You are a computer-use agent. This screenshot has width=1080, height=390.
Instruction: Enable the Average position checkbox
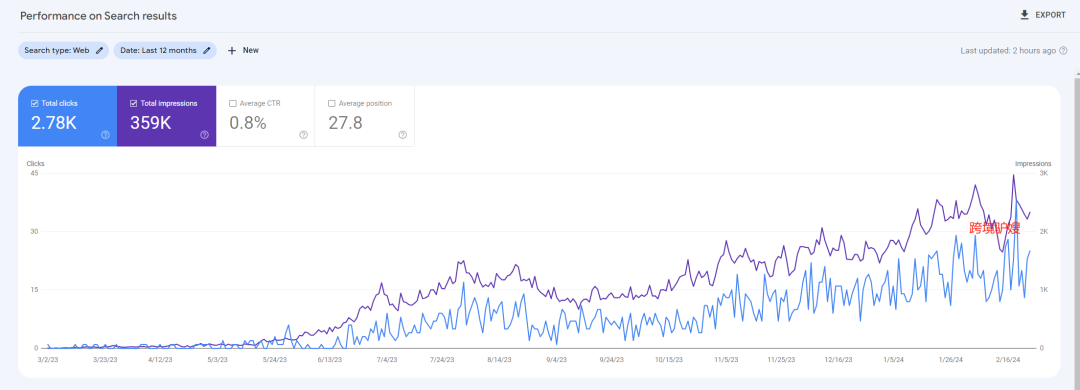pyautogui.click(x=332, y=103)
